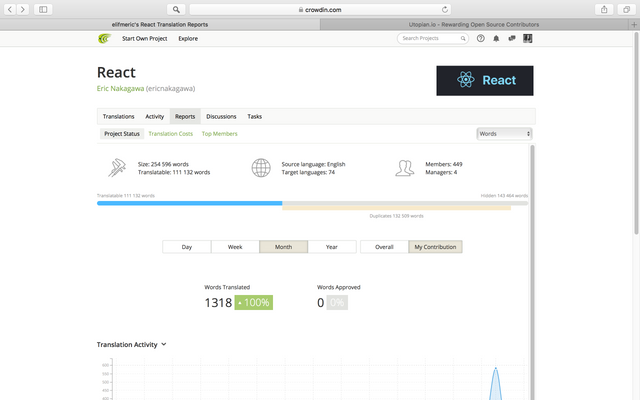Open Eric Nakagawa's profile link
This screenshot has width=640, height=400.
pyautogui.click(x=120, y=88)
